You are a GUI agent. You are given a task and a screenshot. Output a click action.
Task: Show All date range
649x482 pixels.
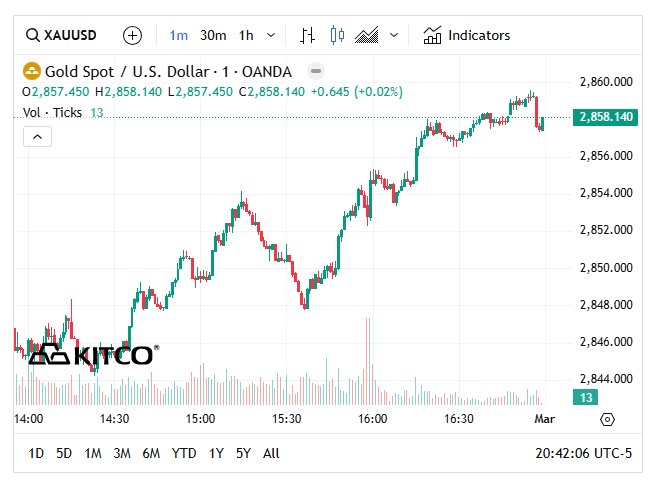[271, 453]
